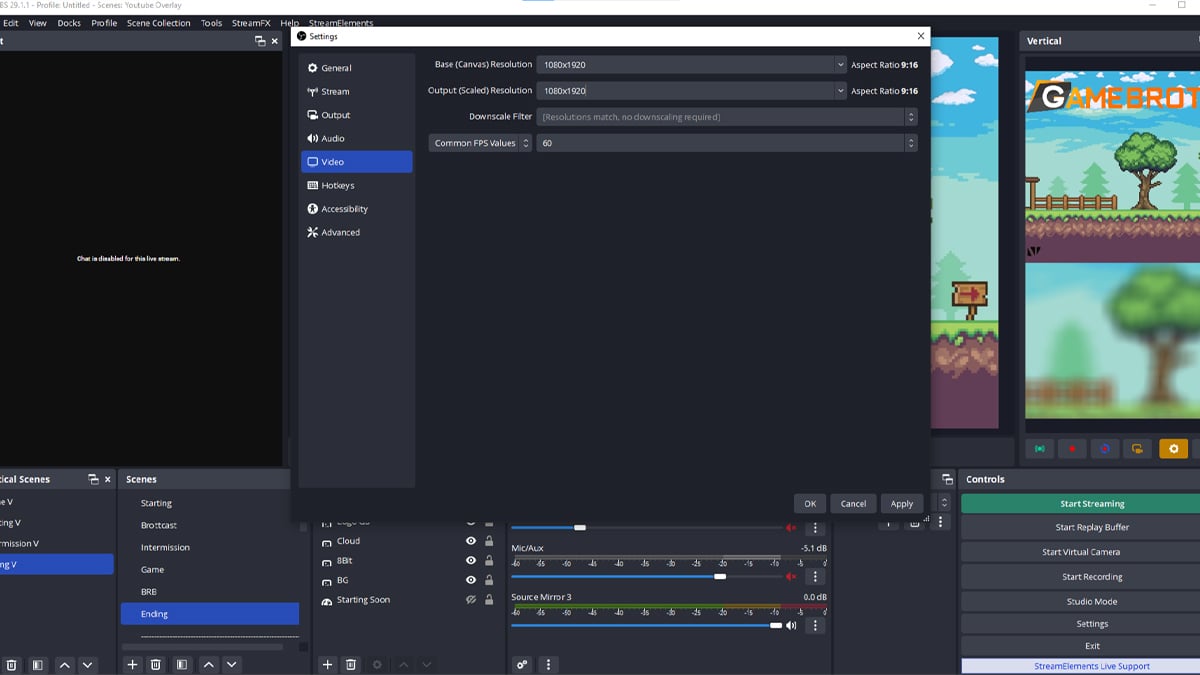Open the Scene Collection menu

(x=158, y=22)
